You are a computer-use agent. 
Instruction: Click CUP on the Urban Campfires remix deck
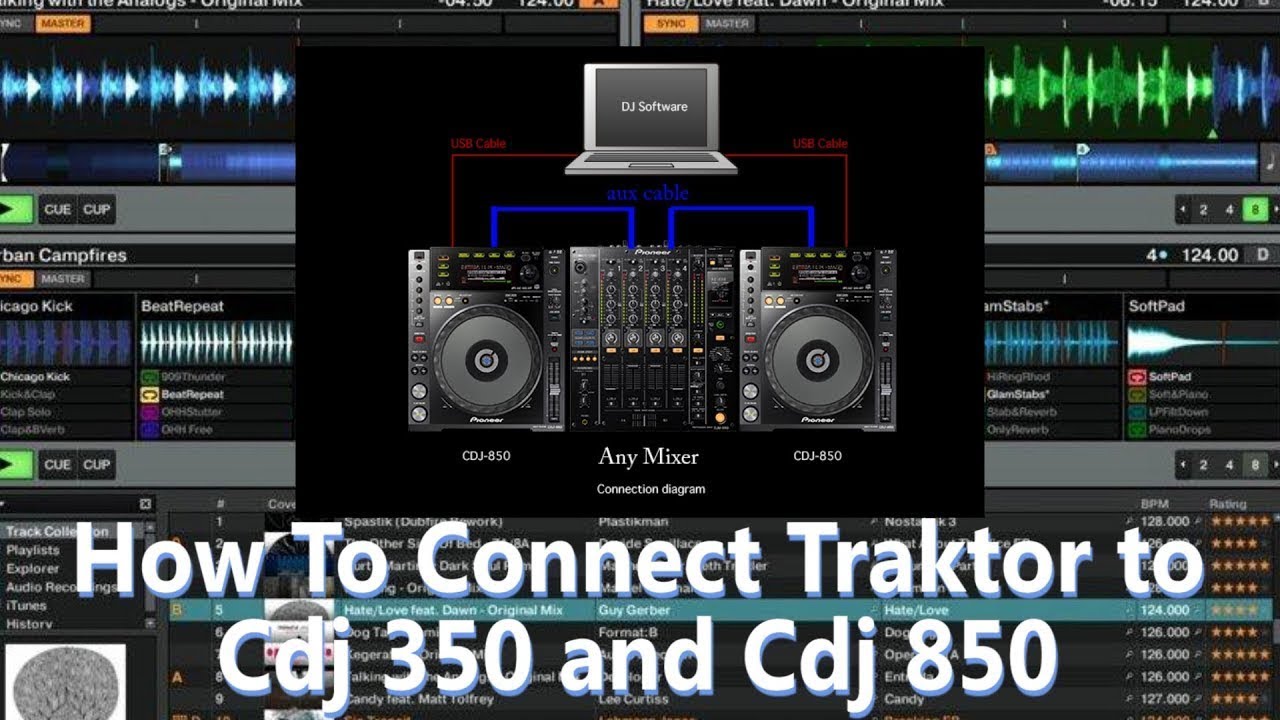(97, 464)
